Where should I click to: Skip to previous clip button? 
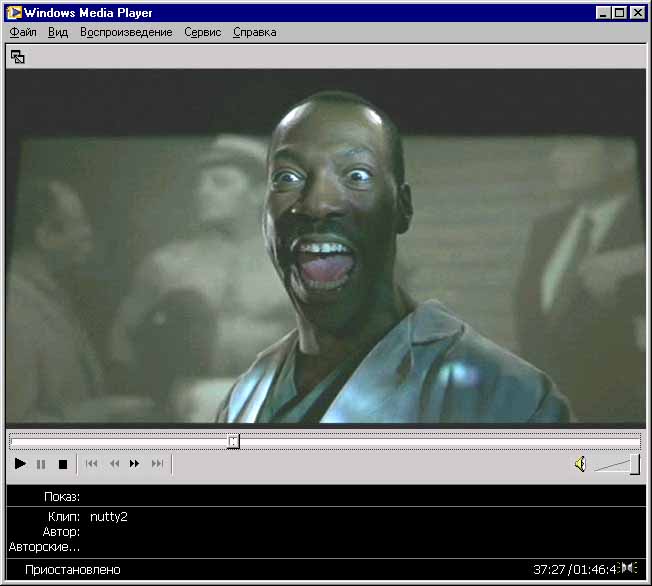click(x=91, y=463)
